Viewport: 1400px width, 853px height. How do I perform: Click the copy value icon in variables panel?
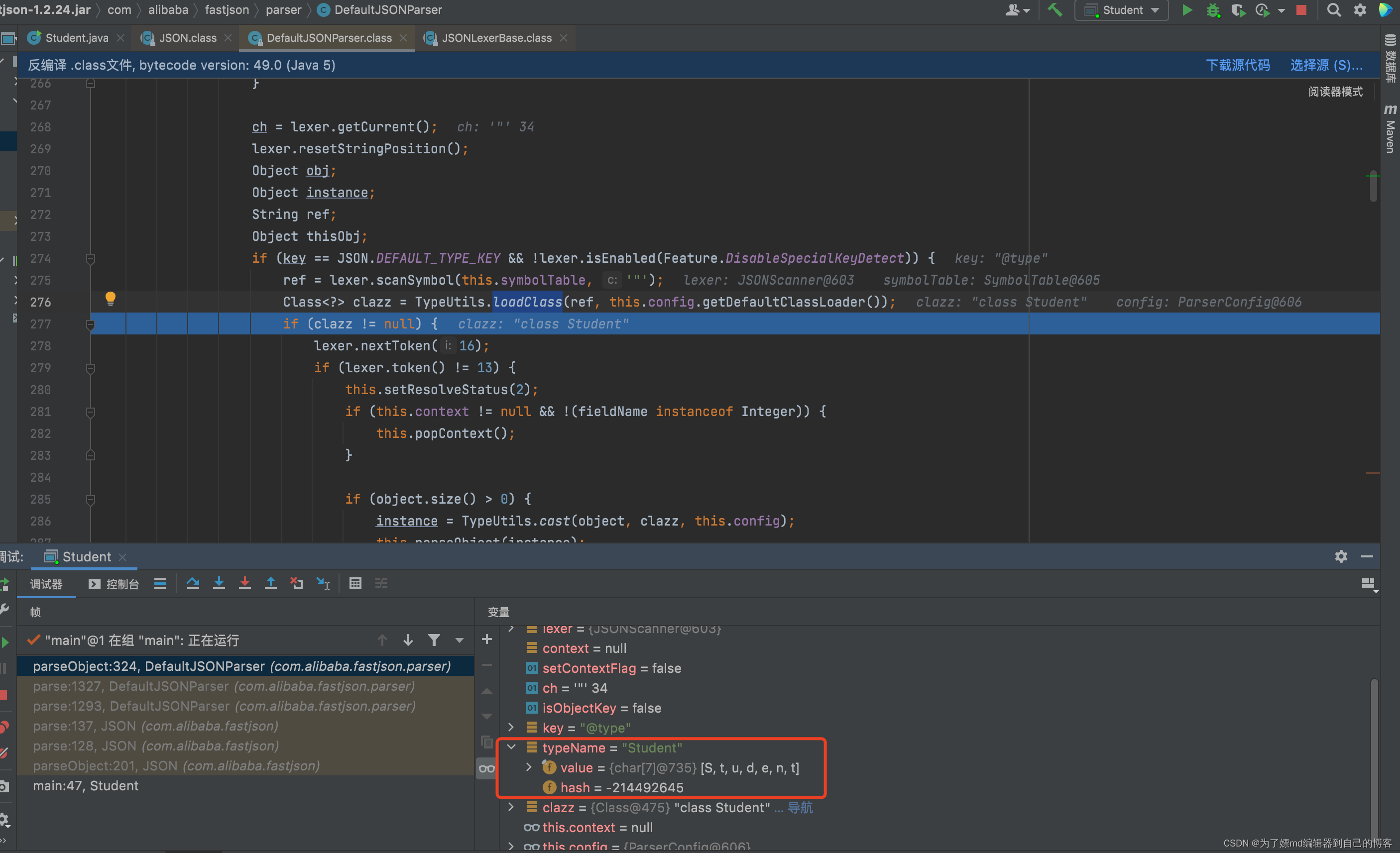pyautogui.click(x=487, y=742)
